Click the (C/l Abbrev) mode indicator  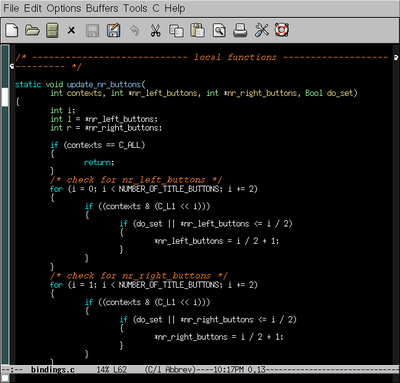click(x=170, y=369)
